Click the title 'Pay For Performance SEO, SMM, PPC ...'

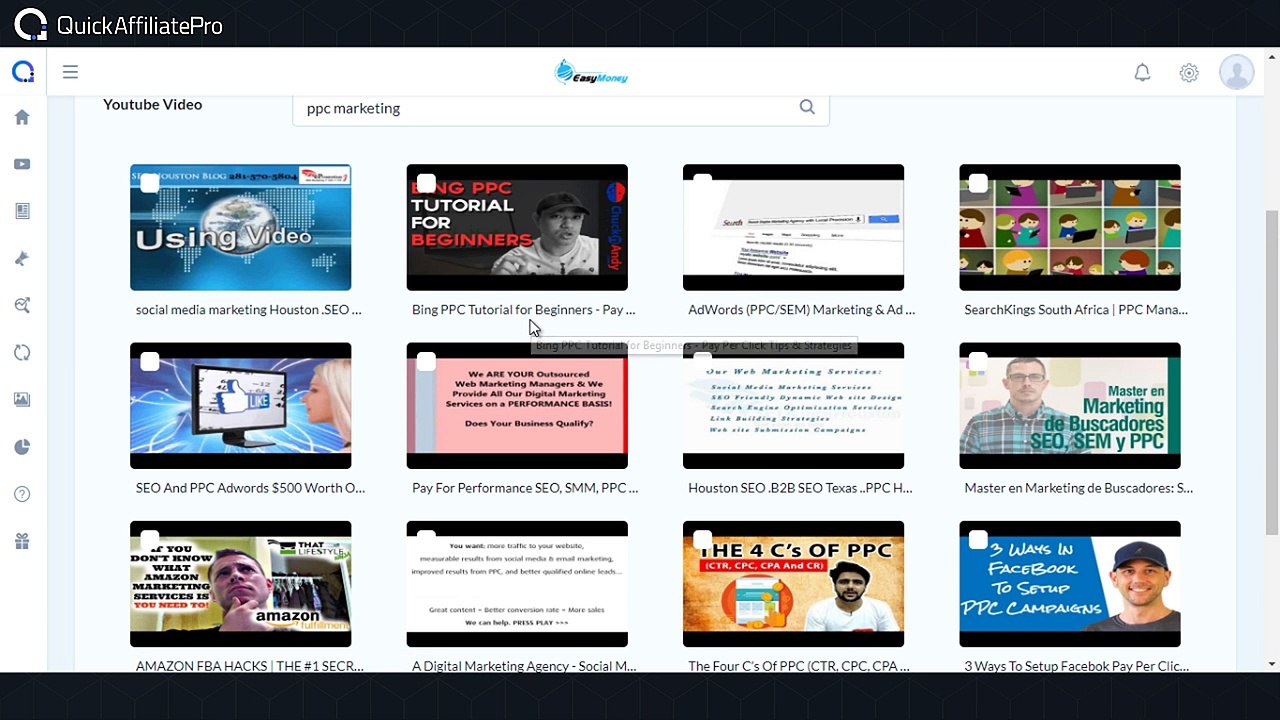tap(525, 488)
